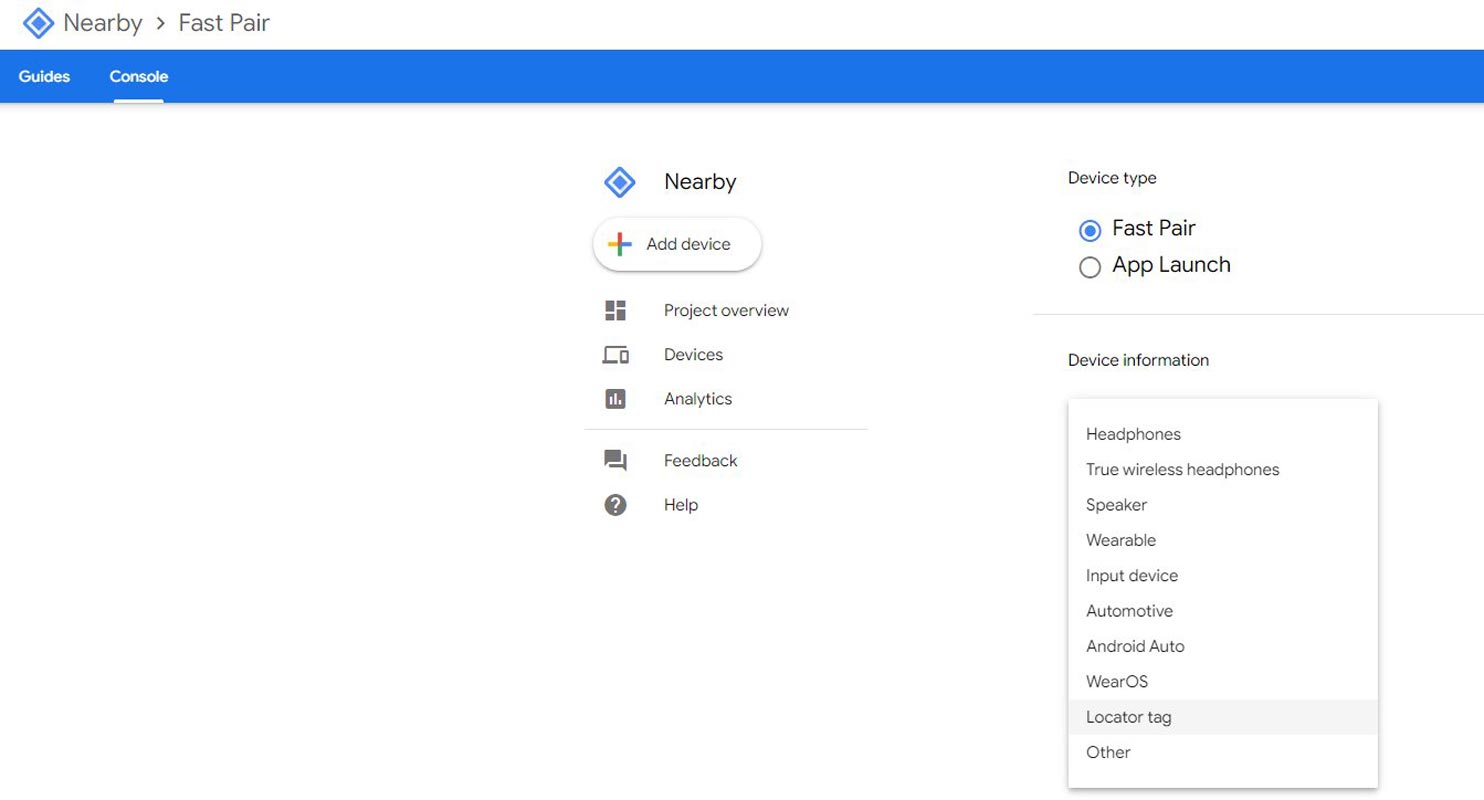Select the Fast Pair radio button
1484x800 pixels.
click(x=1090, y=231)
